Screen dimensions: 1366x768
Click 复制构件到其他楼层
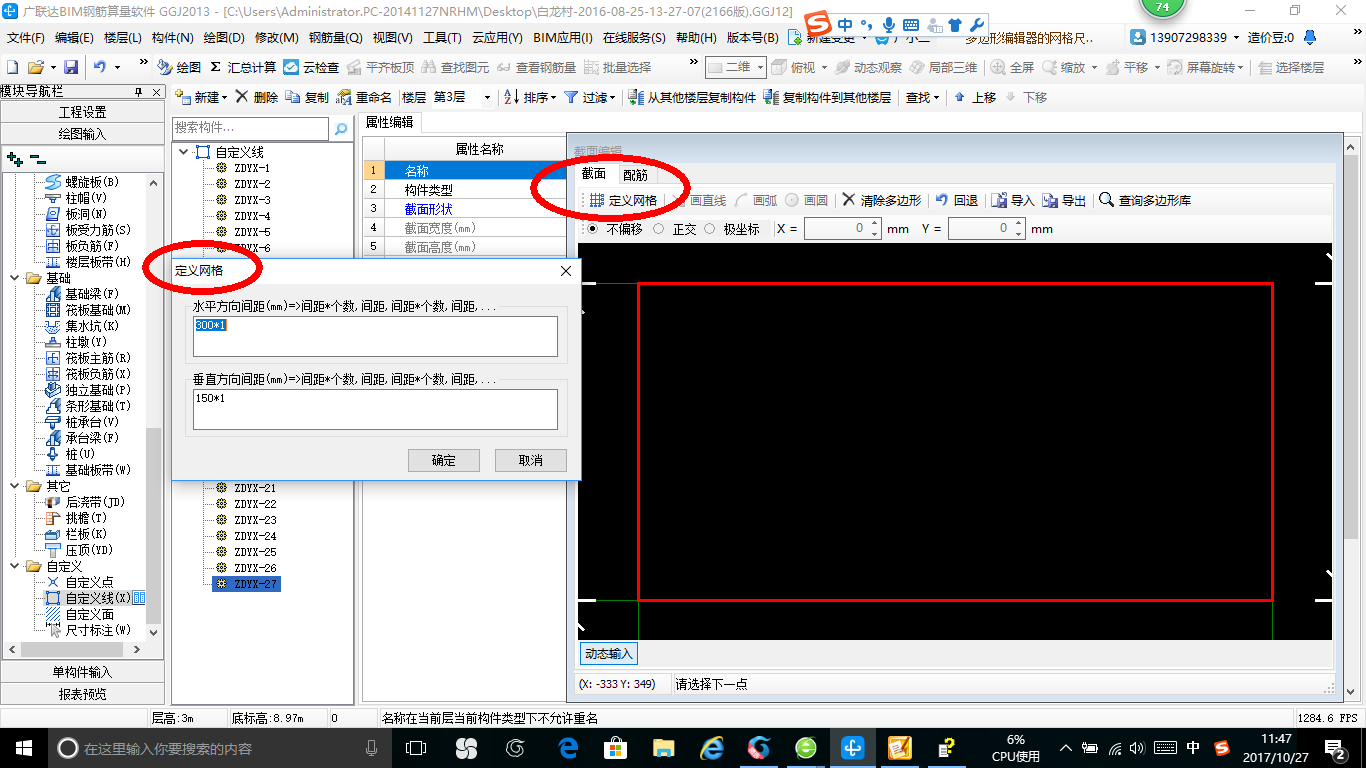click(827, 97)
